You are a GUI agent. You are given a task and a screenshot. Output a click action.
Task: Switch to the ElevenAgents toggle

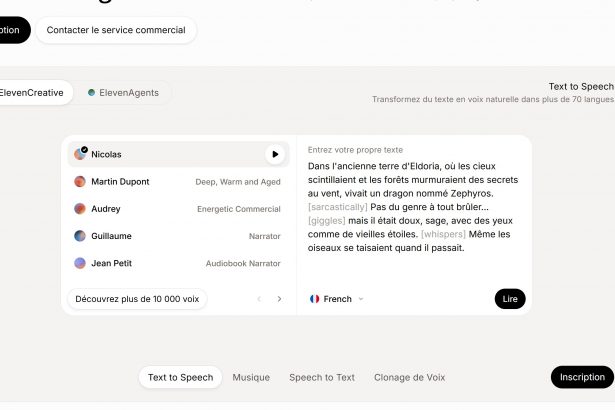pyautogui.click(x=124, y=93)
